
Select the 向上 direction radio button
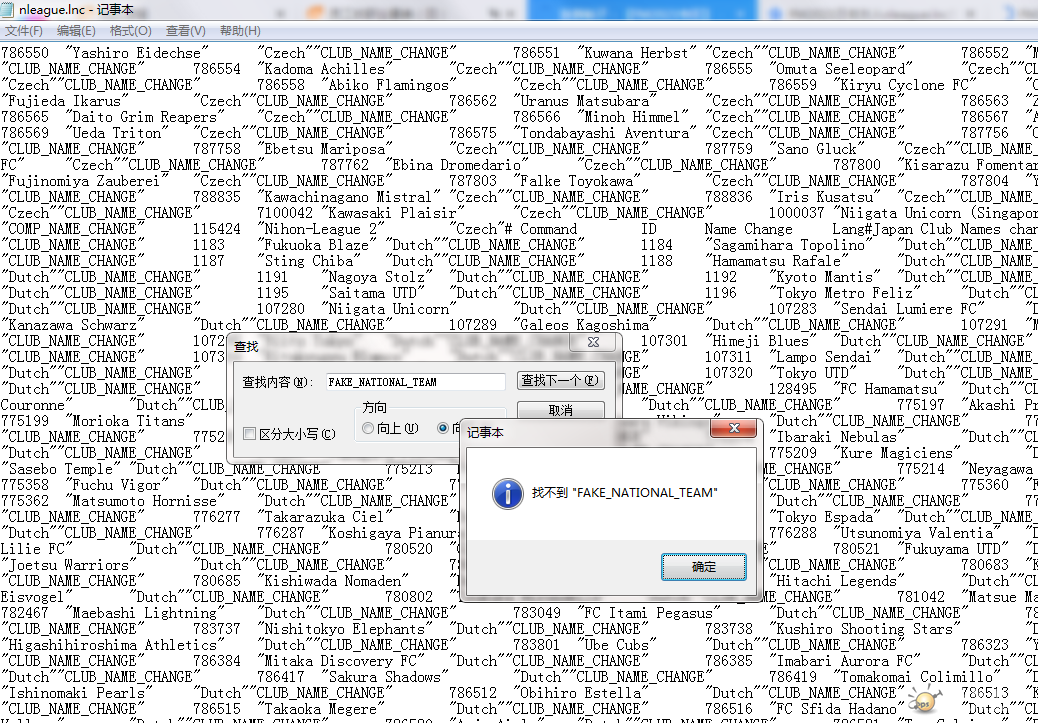tap(369, 428)
